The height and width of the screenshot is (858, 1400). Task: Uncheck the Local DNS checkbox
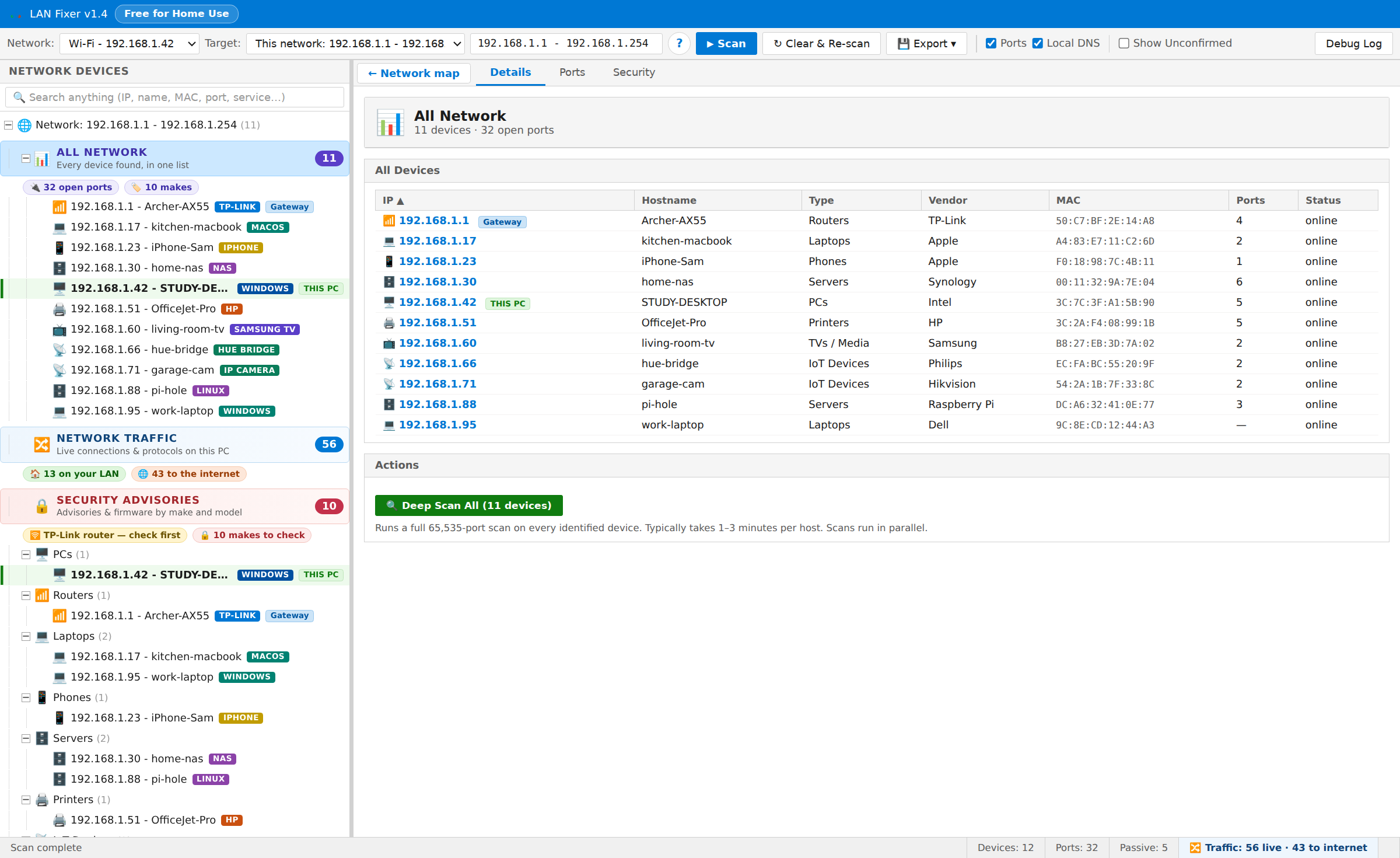[1038, 43]
